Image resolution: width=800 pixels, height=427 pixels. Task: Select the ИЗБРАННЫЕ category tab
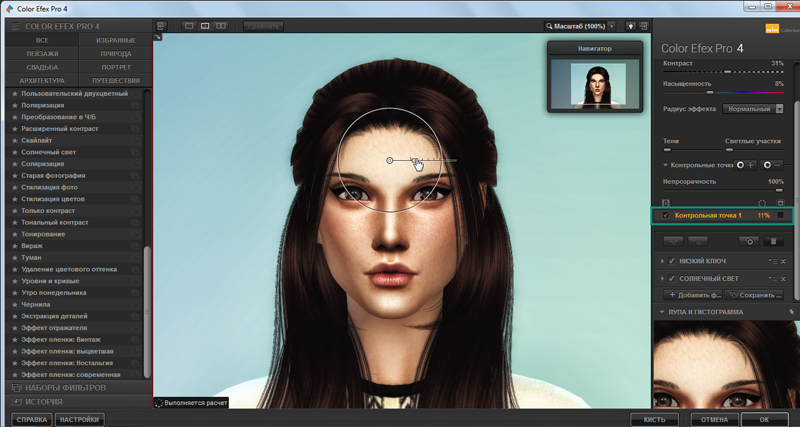(x=116, y=40)
